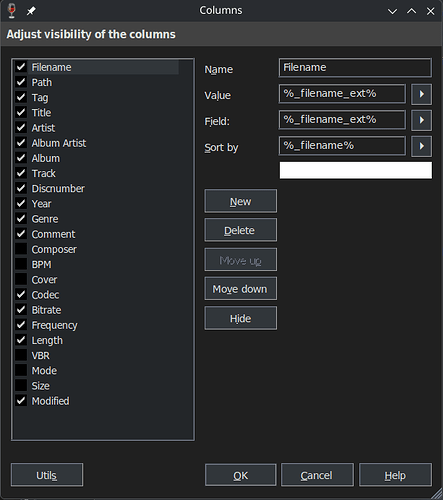Confirm with the OK button

pyautogui.click(x=240, y=475)
